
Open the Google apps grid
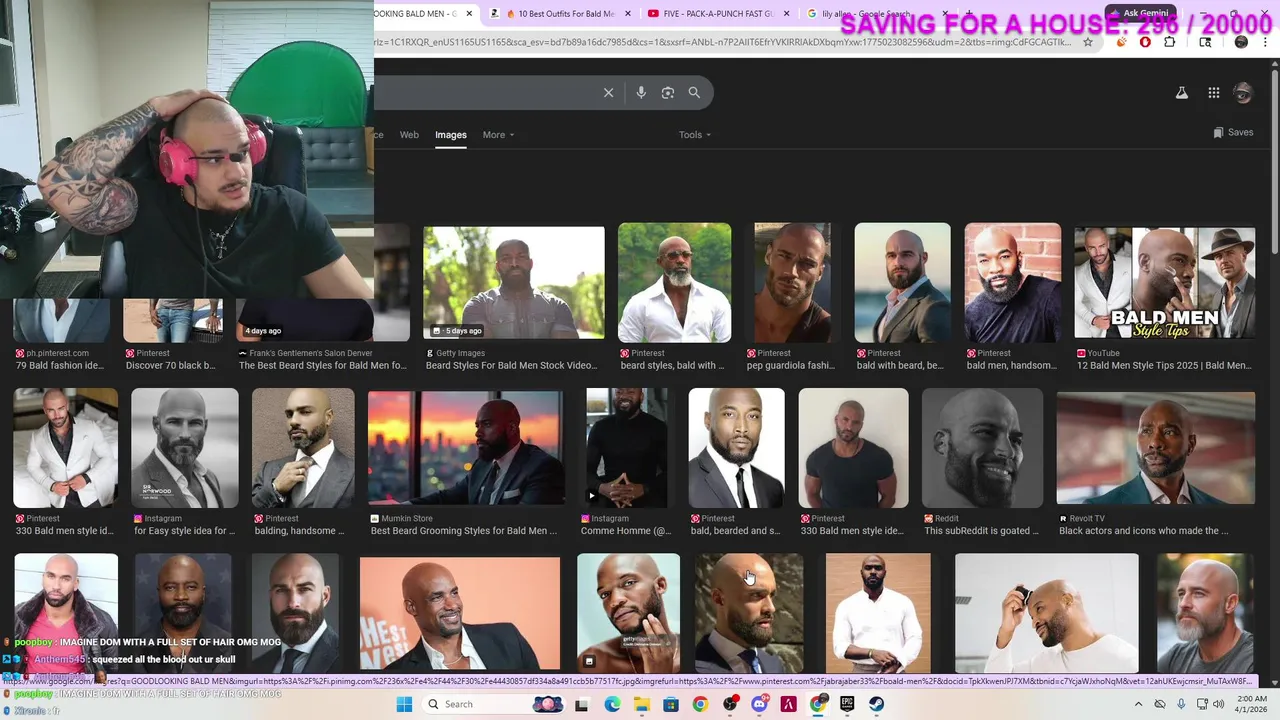1213,93
